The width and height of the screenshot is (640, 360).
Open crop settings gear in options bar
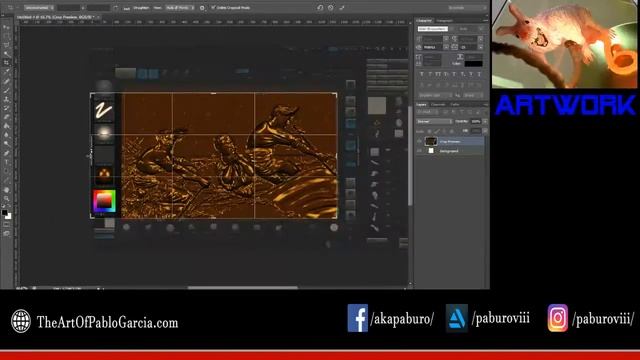[x=202, y=8]
